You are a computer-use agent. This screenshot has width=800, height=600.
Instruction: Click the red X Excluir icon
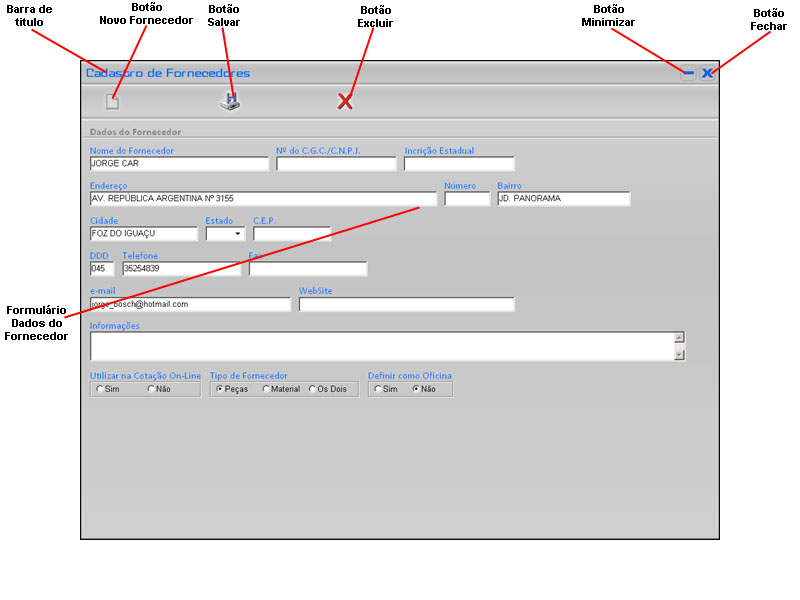point(345,101)
